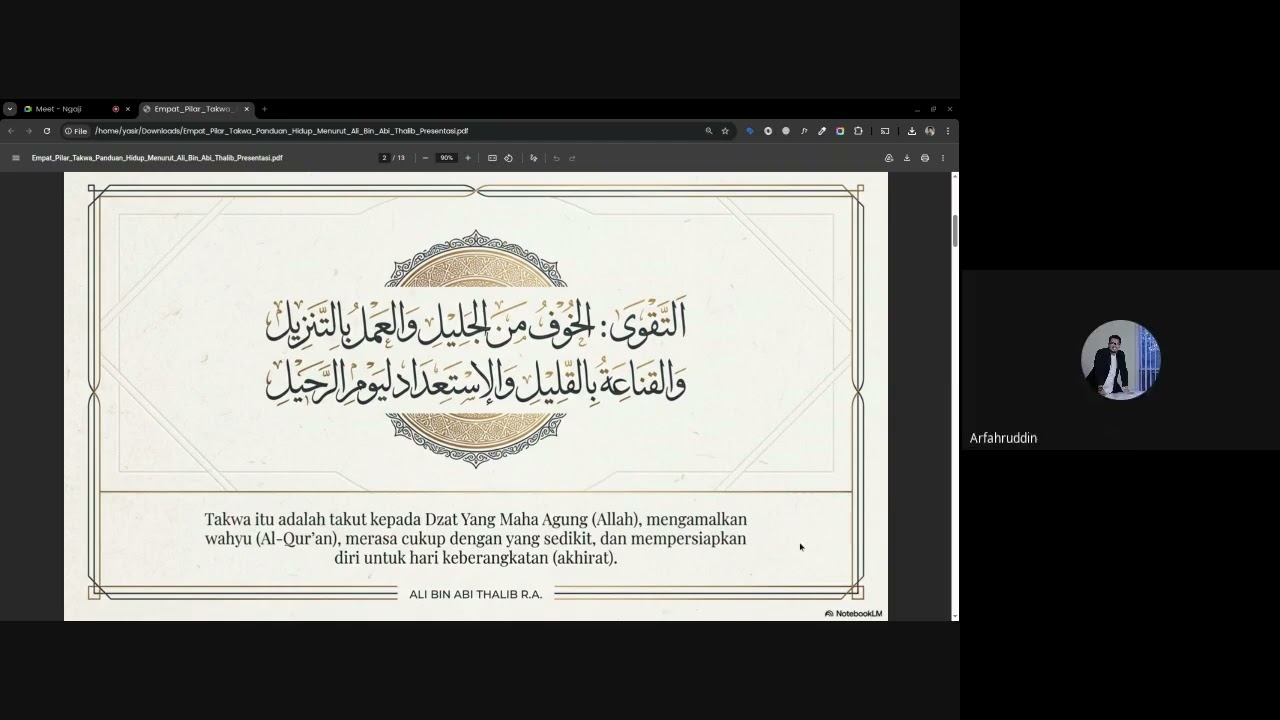
Task: Click the 90% zoom level field
Action: point(446,158)
